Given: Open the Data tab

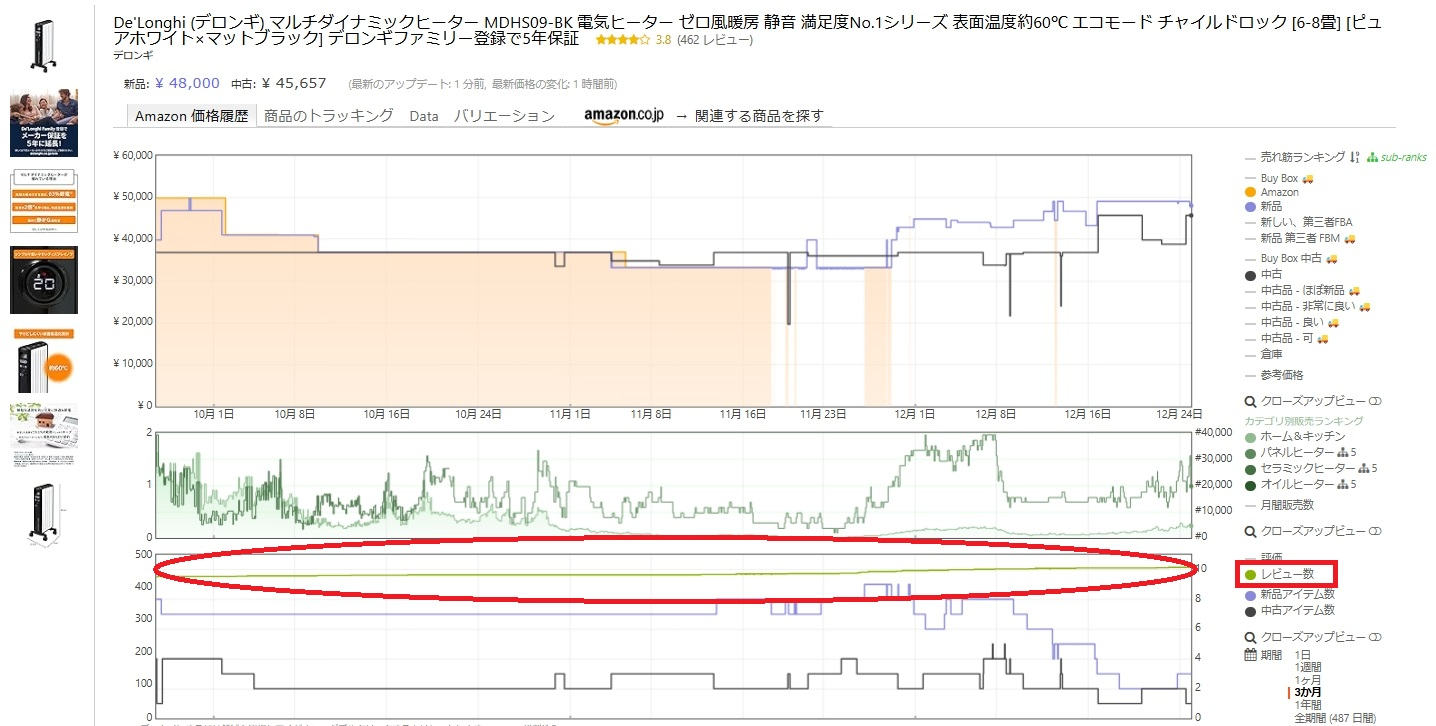Looking at the screenshot, I should coord(424,116).
